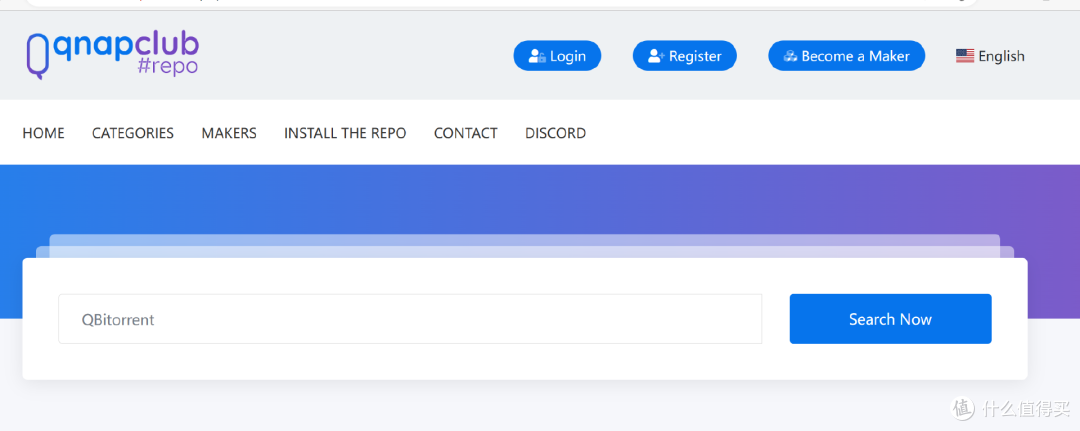The width and height of the screenshot is (1080, 431).
Task: Click the cubes icon on Become a Maker
Action: (x=791, y=56)
